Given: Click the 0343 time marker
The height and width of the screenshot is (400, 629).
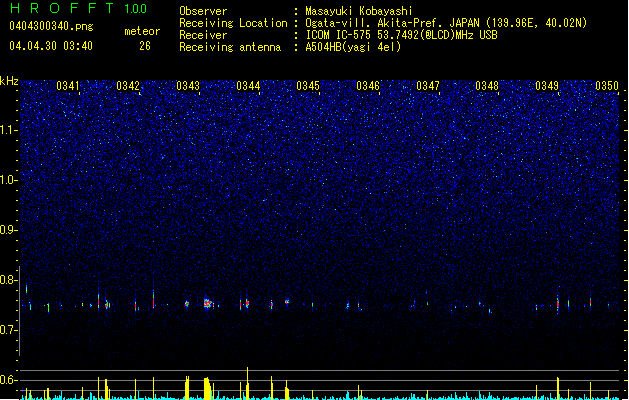Looking at the screenshot, I should [188, 86].
